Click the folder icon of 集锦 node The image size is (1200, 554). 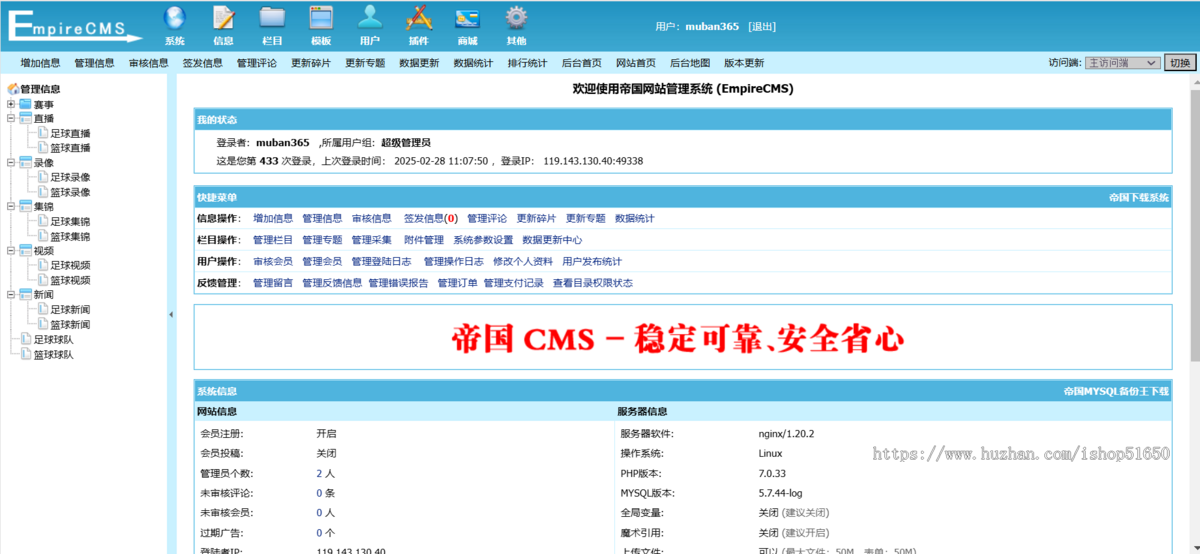[25, 206]
